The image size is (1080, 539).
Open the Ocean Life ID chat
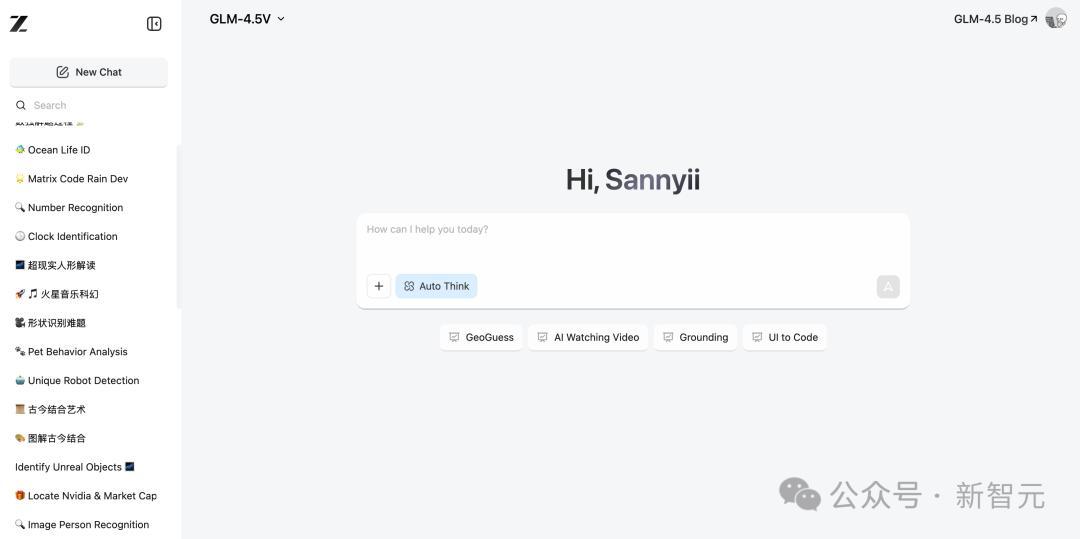pos(59,150)
